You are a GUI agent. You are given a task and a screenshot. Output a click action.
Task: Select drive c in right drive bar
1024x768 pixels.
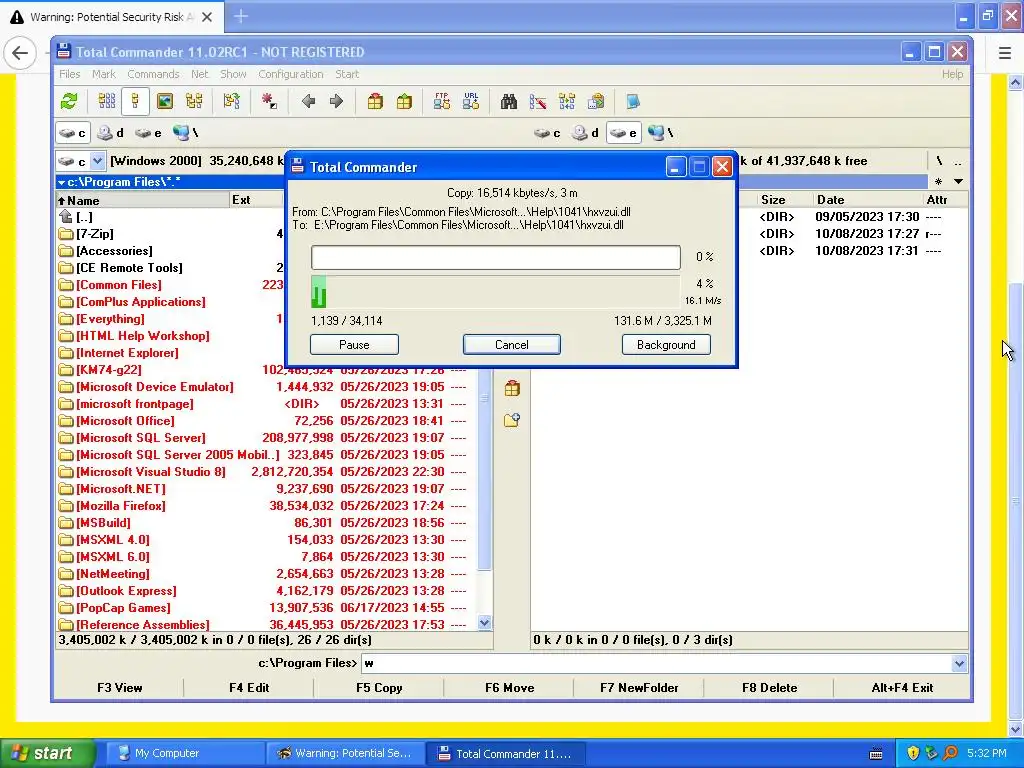(547, 133)
